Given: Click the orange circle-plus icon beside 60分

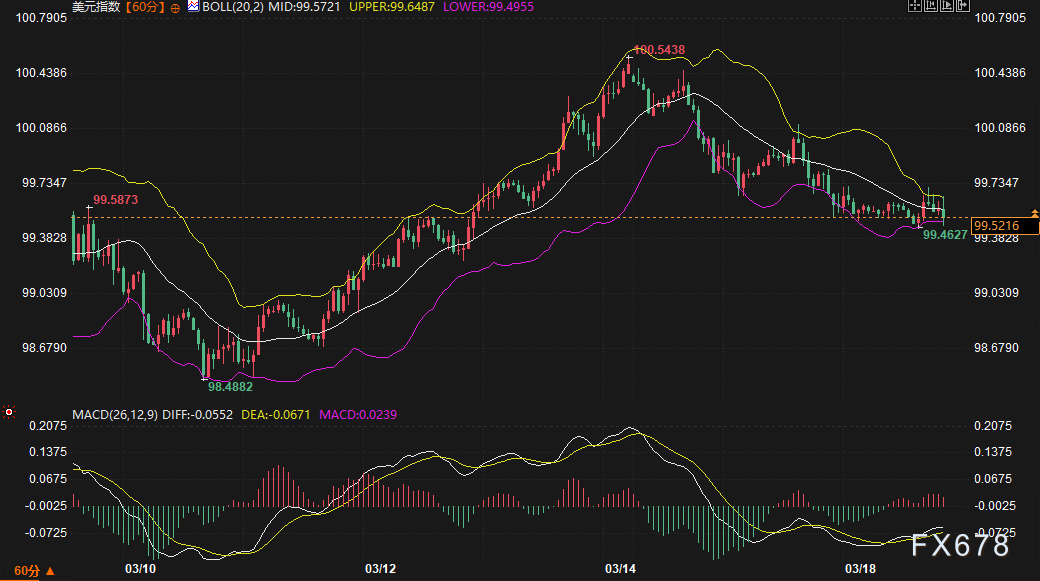Looking at the screenshot, I should tap(176, 7).
